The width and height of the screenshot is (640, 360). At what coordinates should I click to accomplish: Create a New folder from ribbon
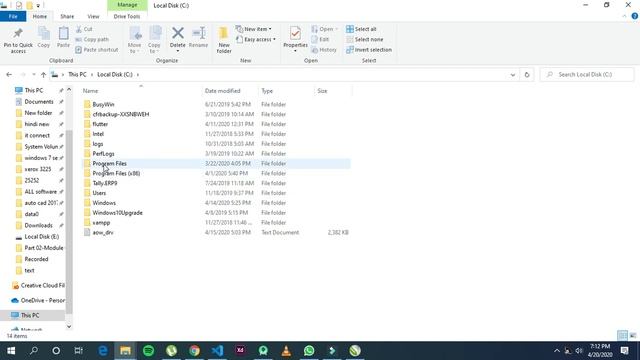[x=224, y=40]
